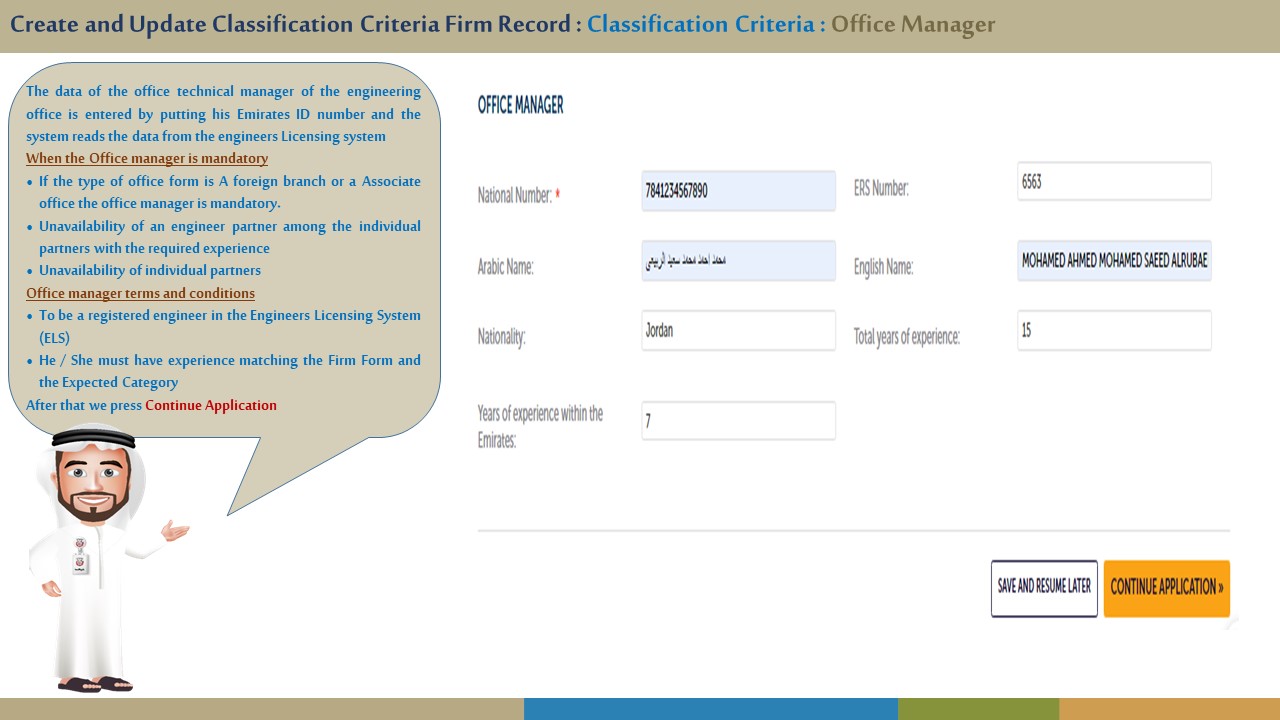Click the Total years of experience field

tap(1114, 331)
